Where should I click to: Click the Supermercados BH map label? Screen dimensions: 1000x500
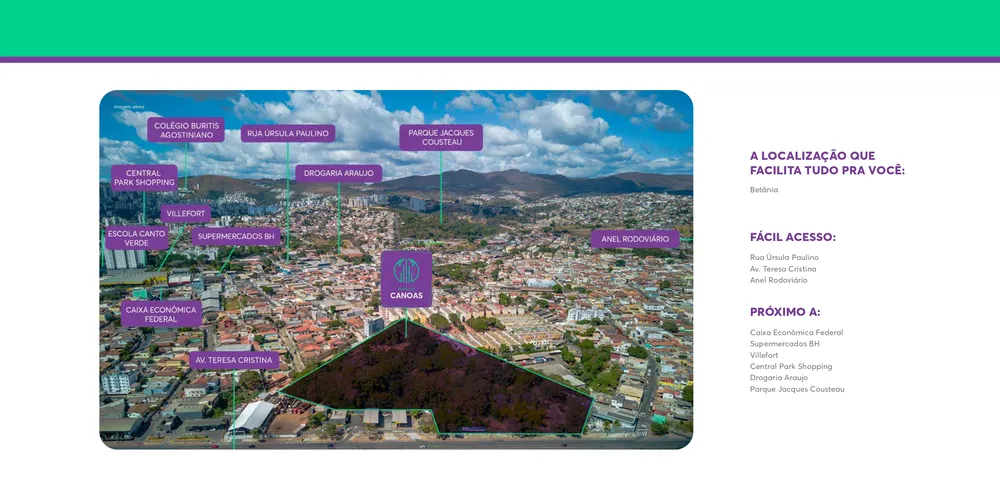tap(236, 237)
